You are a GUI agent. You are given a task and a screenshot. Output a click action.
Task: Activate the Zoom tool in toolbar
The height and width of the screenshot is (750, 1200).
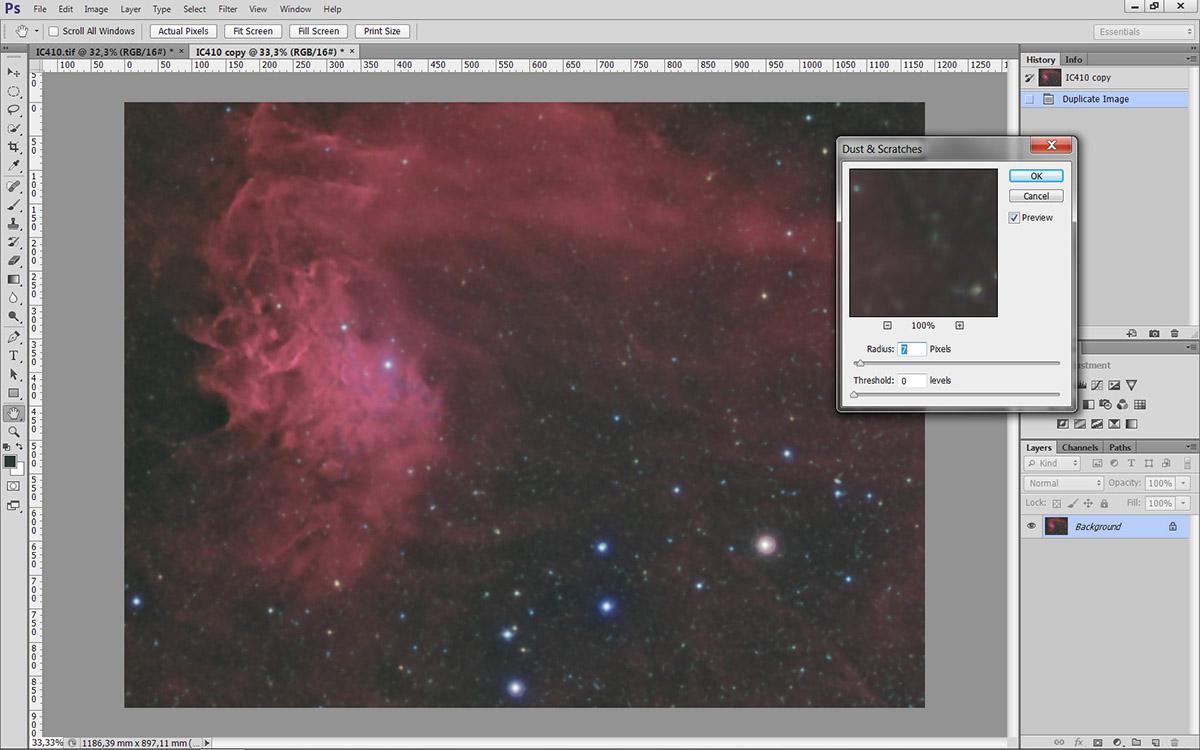point(14,432)
